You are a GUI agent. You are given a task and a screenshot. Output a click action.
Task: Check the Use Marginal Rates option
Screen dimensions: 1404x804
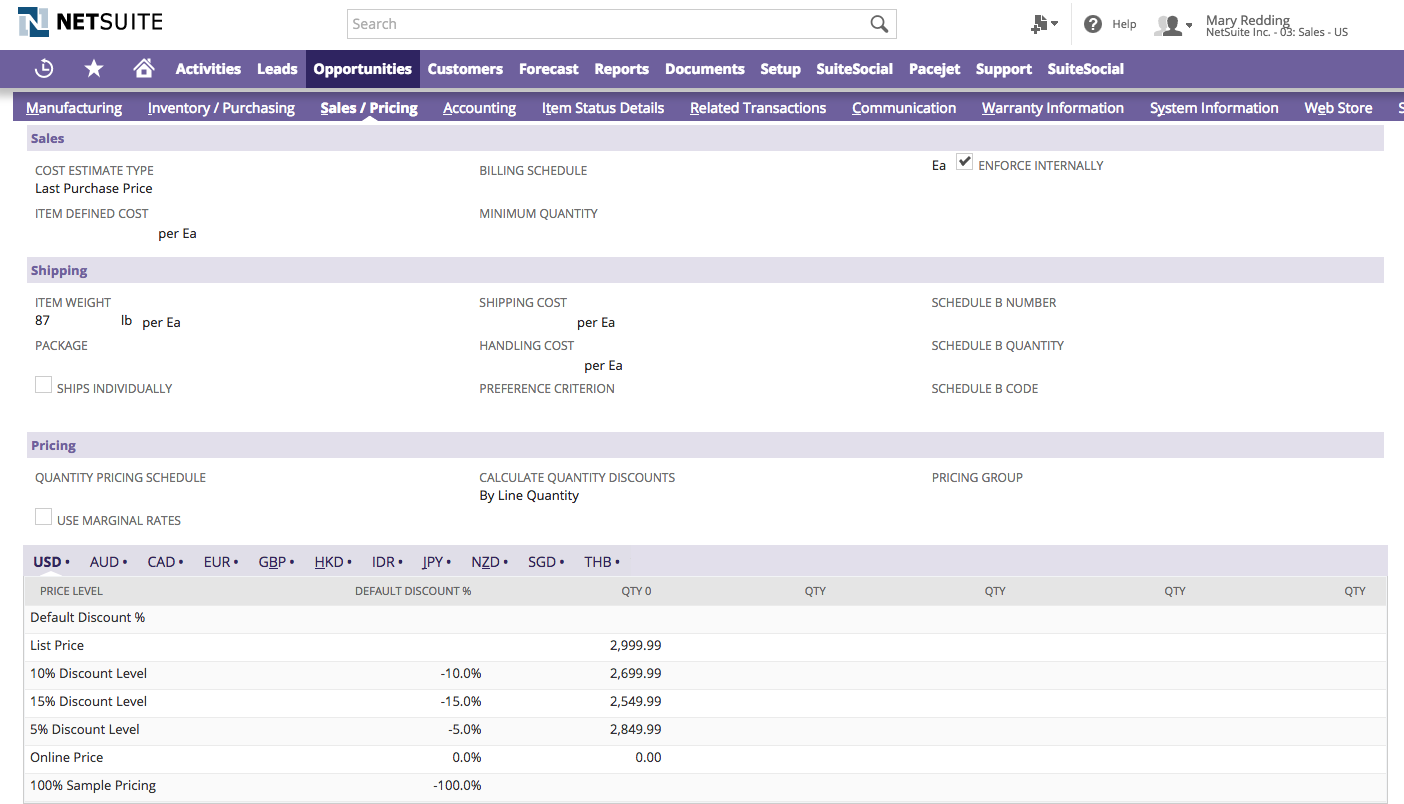(x=43, y=515)
